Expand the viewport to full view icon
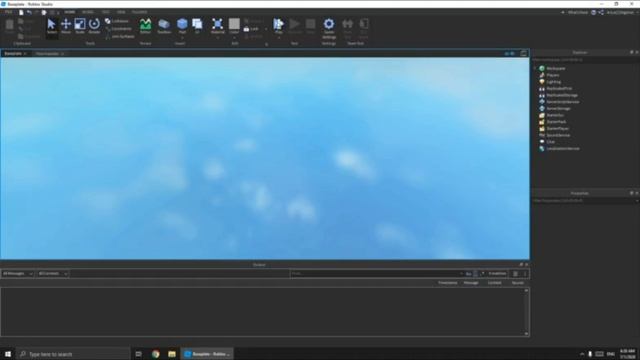640x360 pixels. tap(523, 53)
